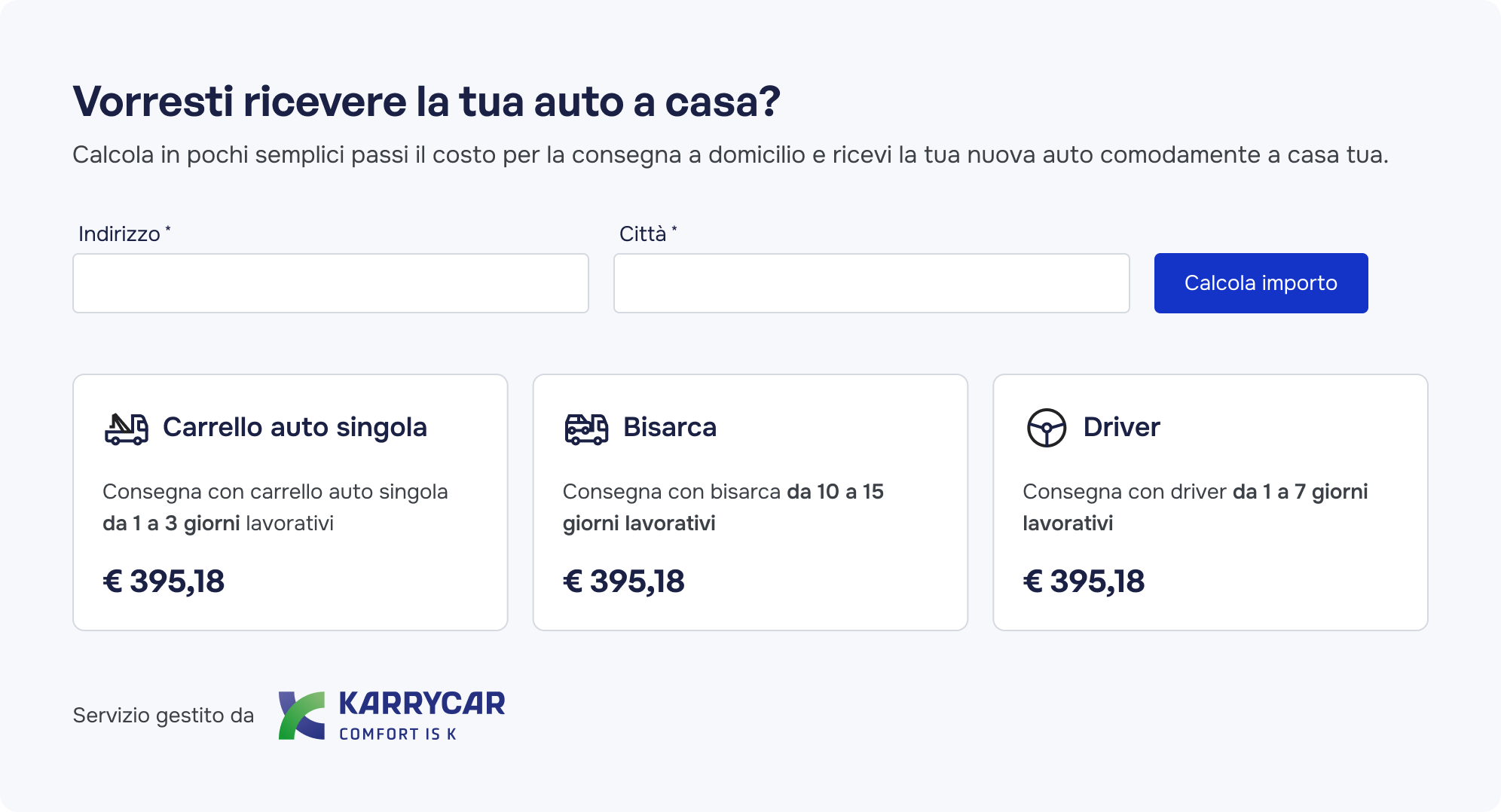
Task: Click the Driver 1 to 7 days description
Action: coord(1194,507)
